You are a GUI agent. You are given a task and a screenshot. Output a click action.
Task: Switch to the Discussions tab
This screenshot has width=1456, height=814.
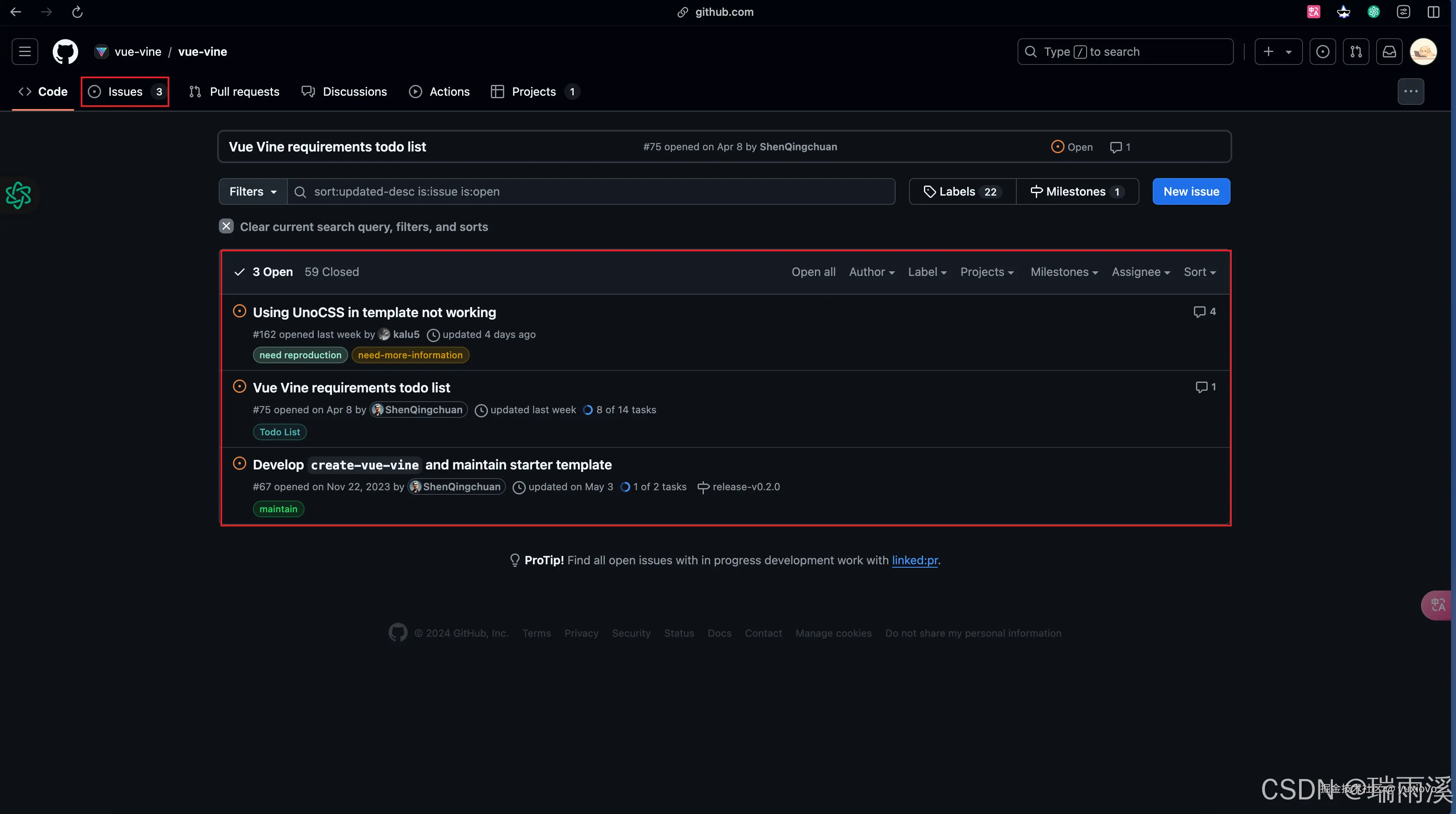[344, 92]
